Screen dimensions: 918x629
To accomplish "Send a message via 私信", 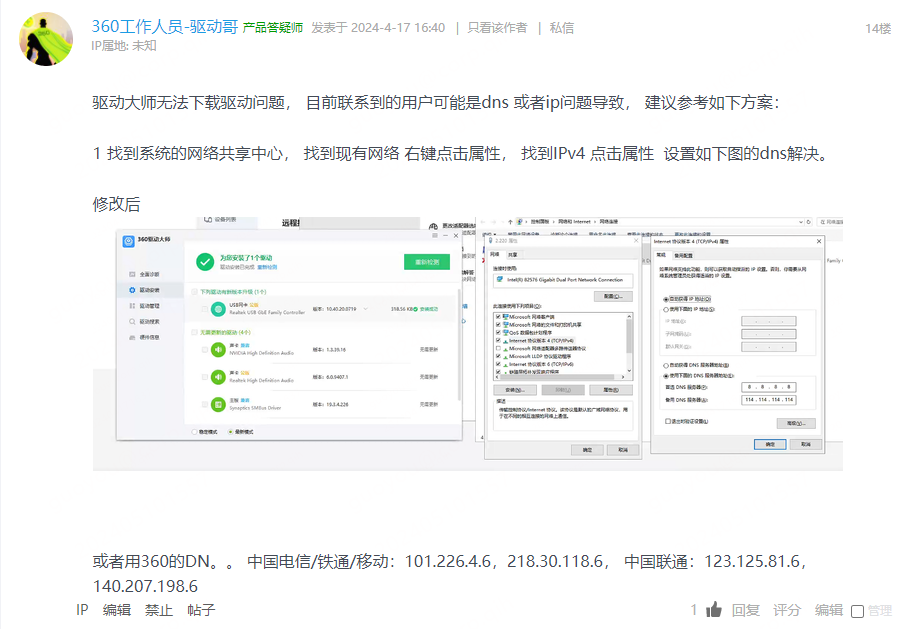I will click(x=561, y=28).
